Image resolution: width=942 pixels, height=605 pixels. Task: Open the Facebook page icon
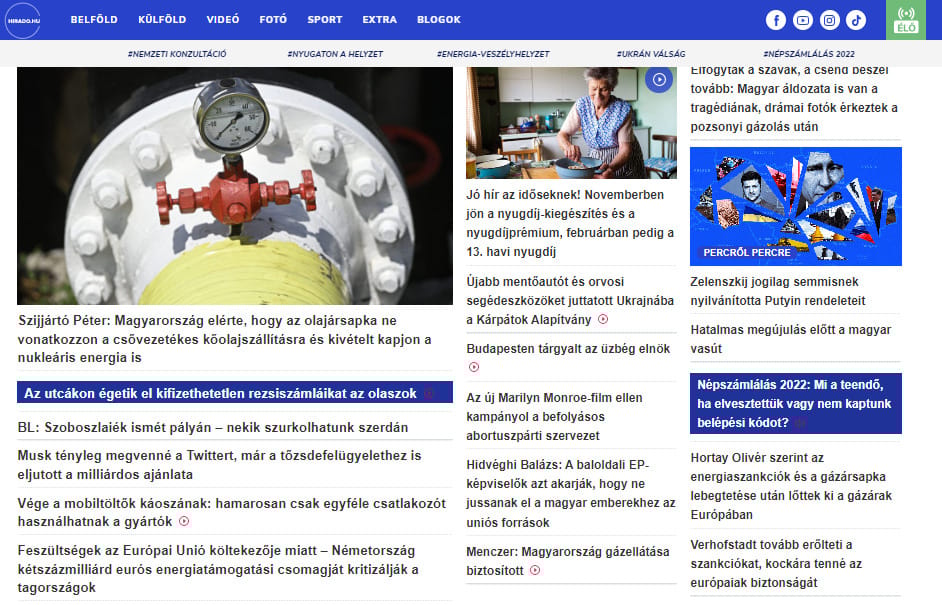click(776, 20)
